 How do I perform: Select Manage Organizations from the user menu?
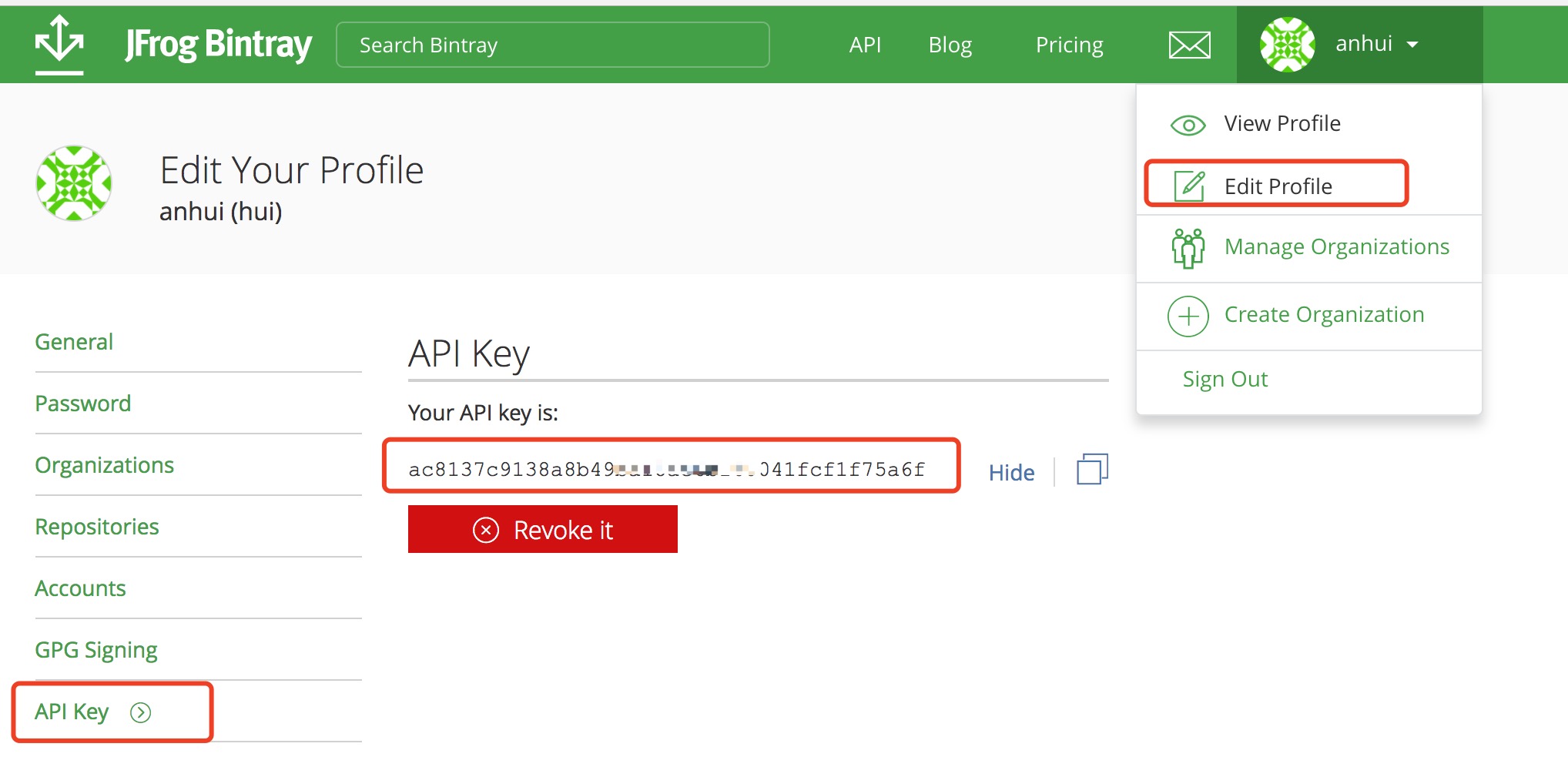point(1336,246)
